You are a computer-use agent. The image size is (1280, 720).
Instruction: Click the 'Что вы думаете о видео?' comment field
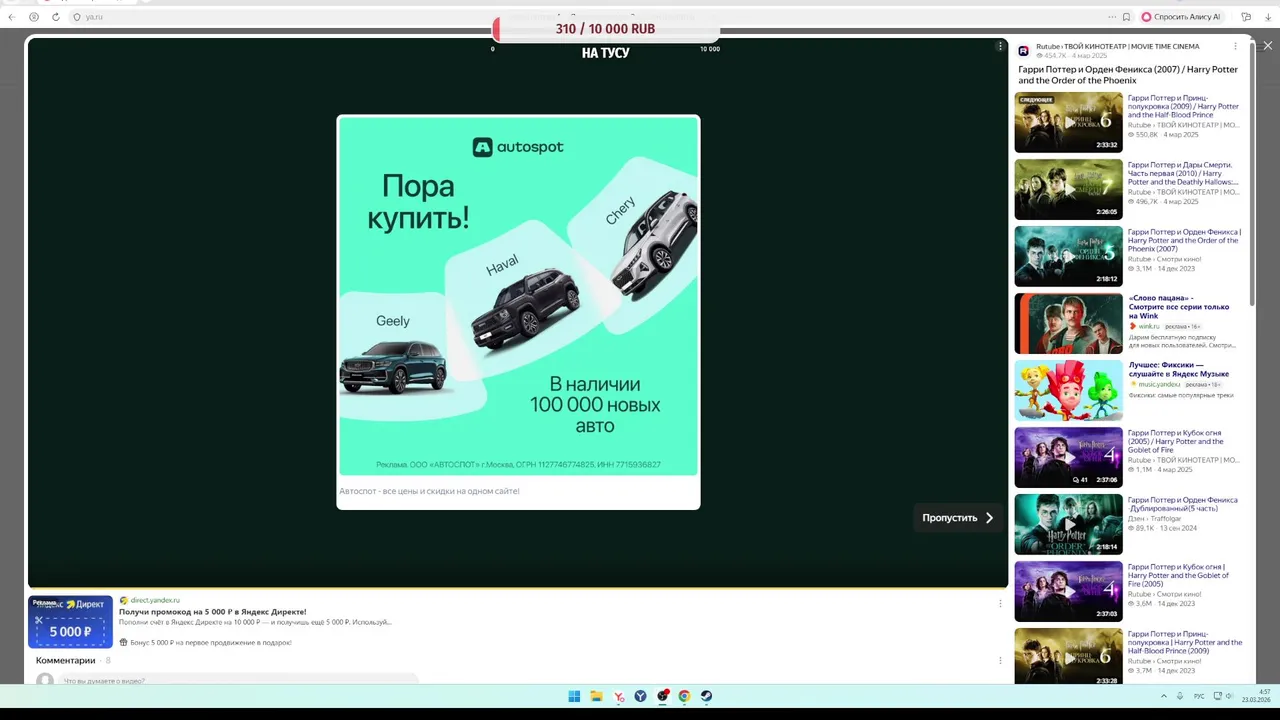(240, 680)
